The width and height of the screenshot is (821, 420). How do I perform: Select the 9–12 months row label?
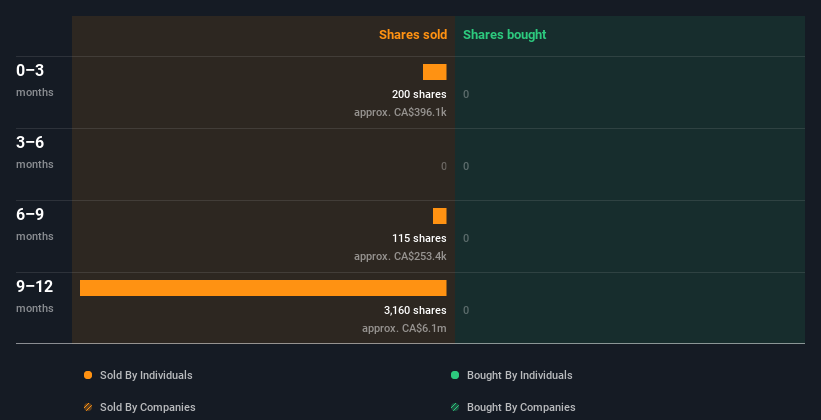[x=34, y=287]
